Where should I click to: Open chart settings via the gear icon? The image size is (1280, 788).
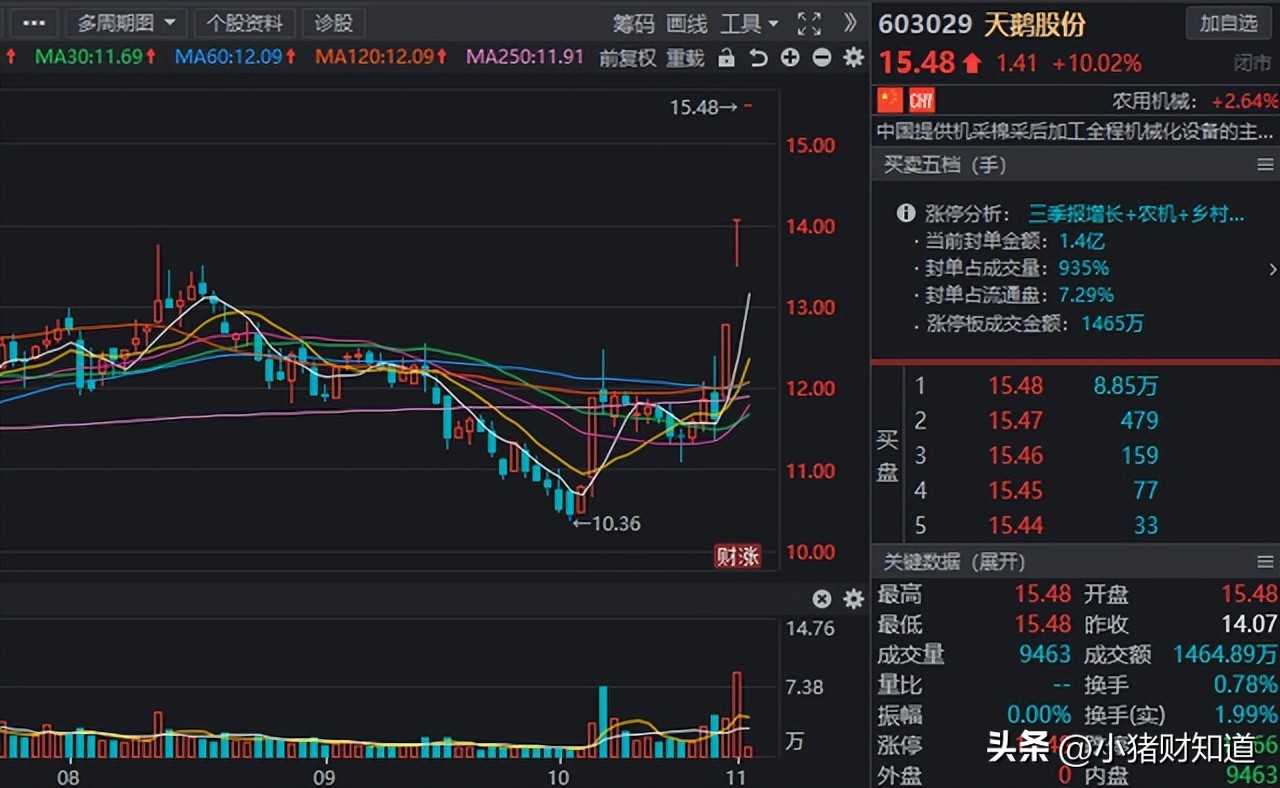click(853, 58)
